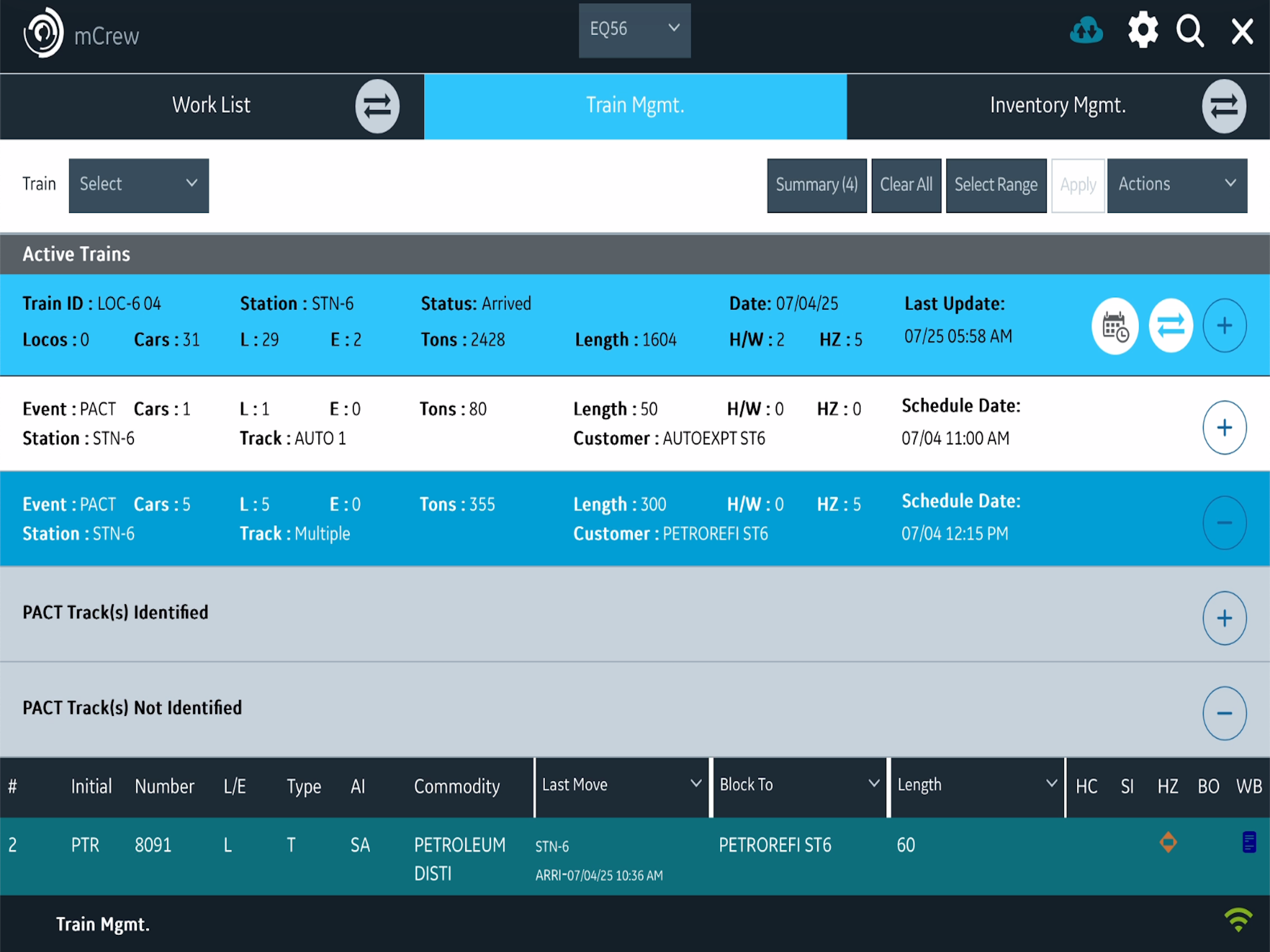Switch to the Work List tab
This screenshot has width=1270, height=952.
coord(212,106)
